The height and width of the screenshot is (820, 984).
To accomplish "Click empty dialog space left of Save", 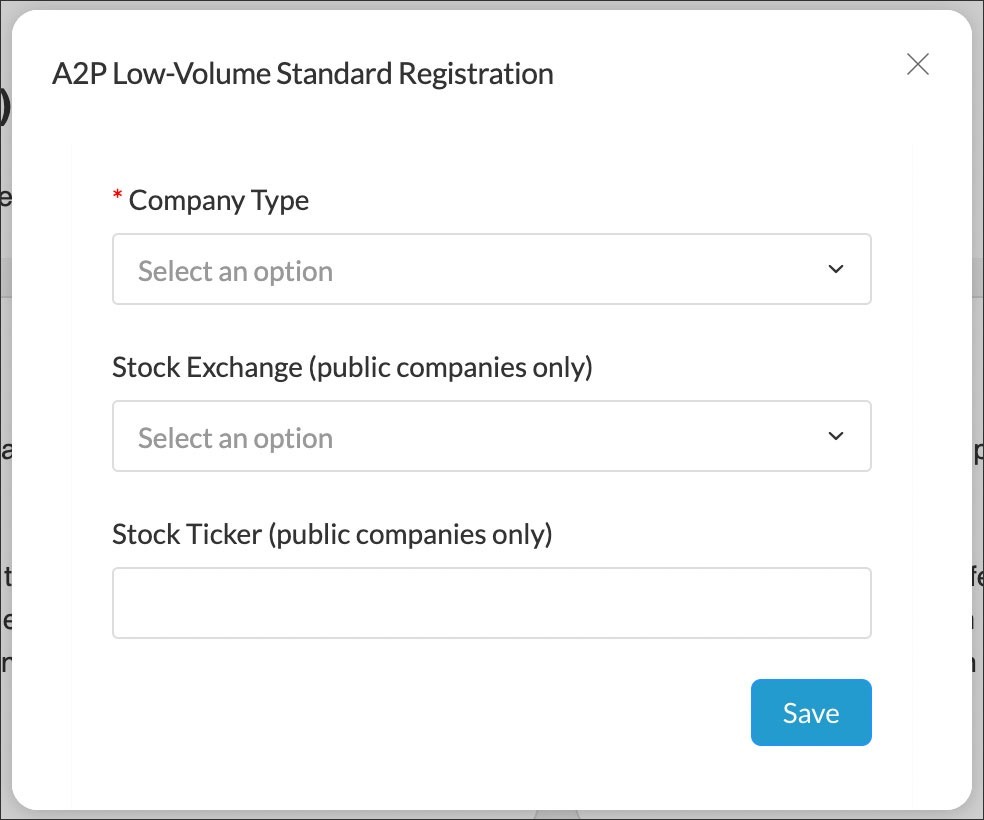I will 420,713.
